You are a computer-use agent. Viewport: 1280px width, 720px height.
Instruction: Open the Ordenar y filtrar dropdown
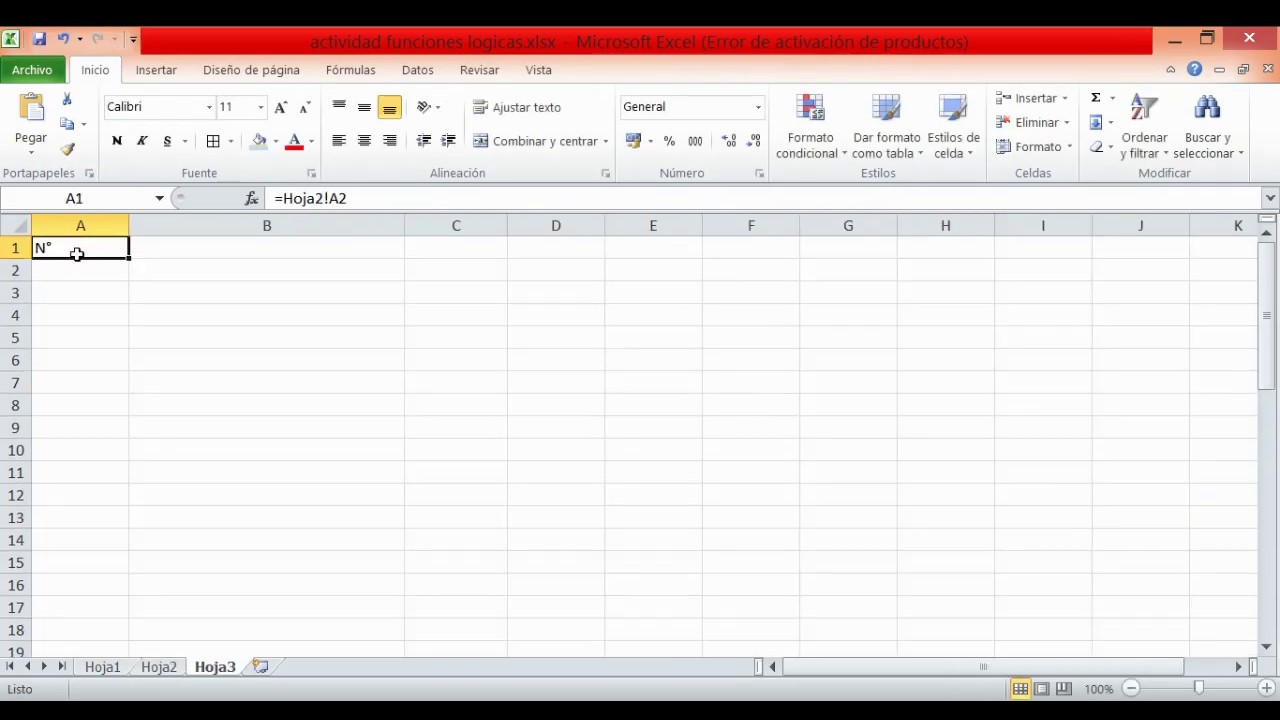pyautogui.click(x=1144, y=127)
